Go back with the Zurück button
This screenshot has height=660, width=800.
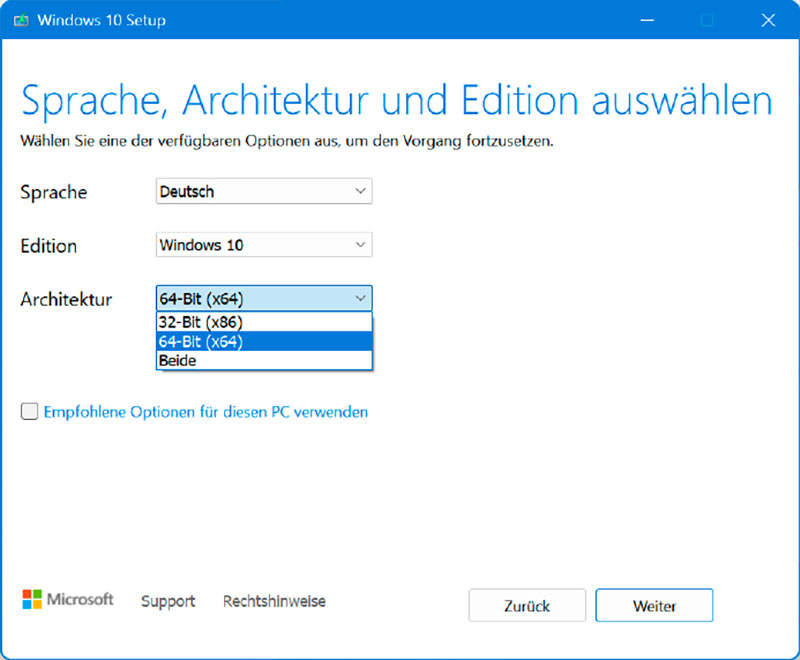pyautogui.click(x=527, y=606)
